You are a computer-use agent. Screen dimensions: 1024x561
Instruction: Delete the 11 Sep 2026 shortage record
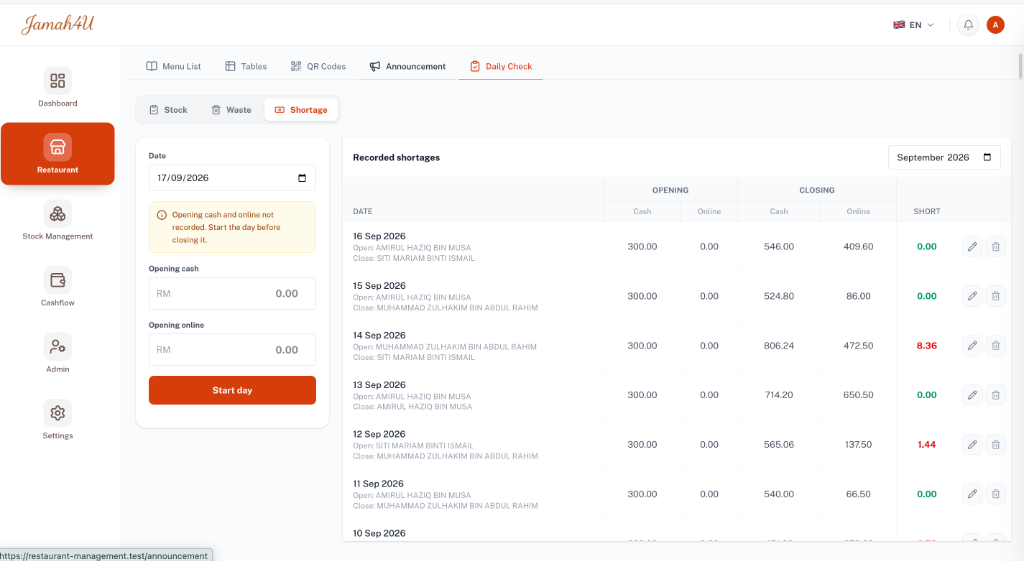[x=995, y=494]
